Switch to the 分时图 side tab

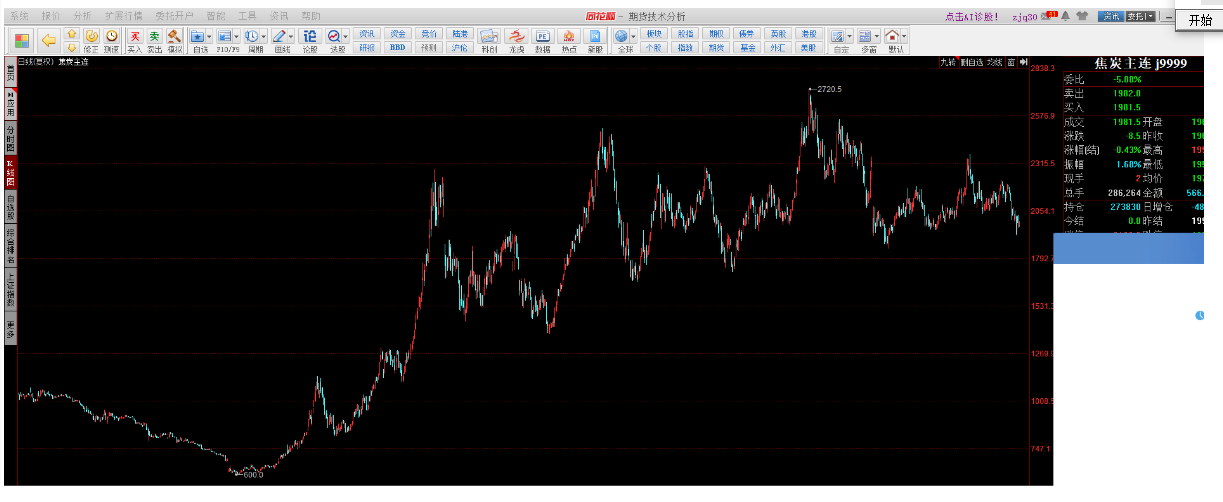tap(10, 136)
